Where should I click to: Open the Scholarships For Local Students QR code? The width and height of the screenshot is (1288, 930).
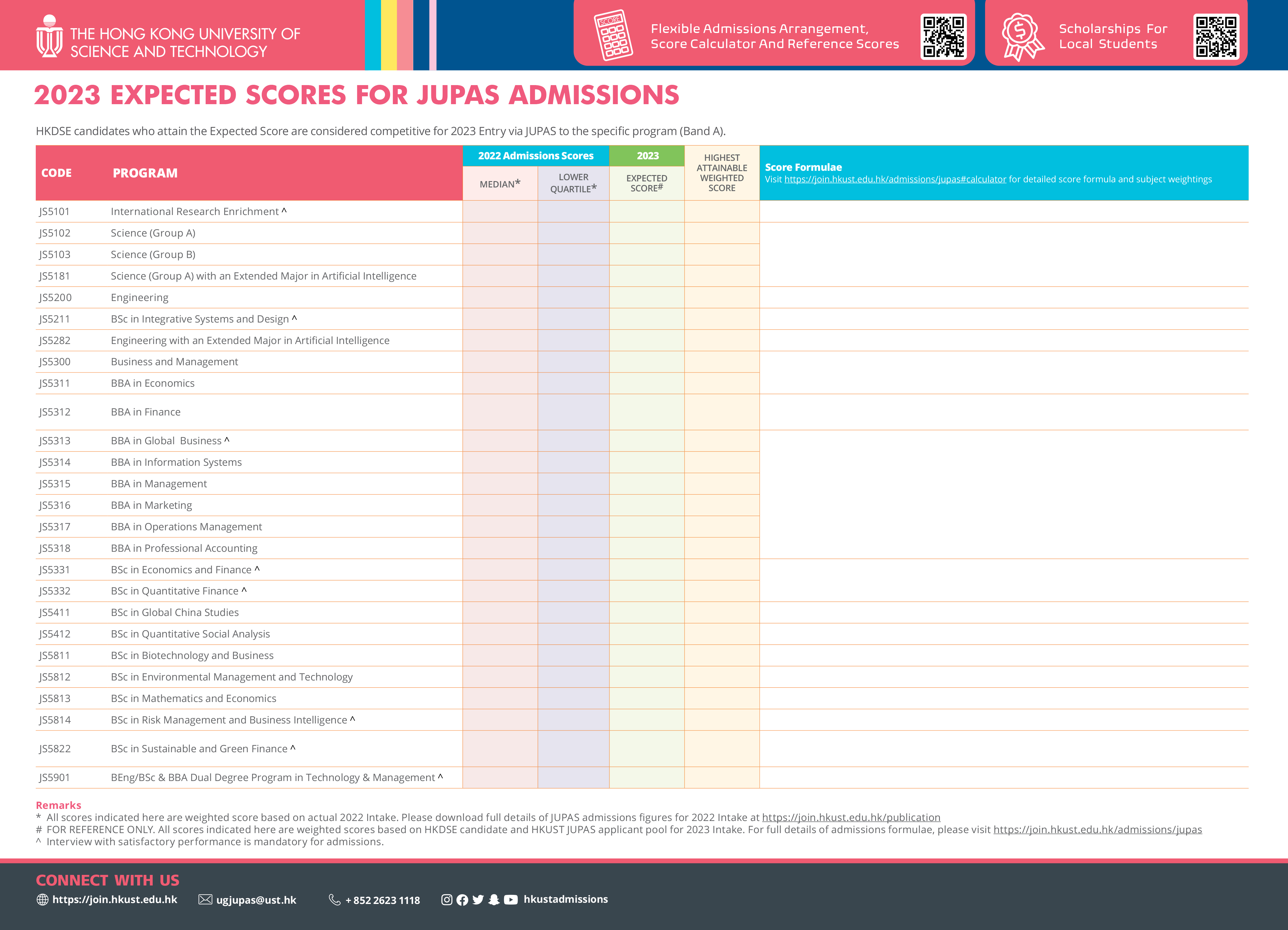(x=1216, y=37)
